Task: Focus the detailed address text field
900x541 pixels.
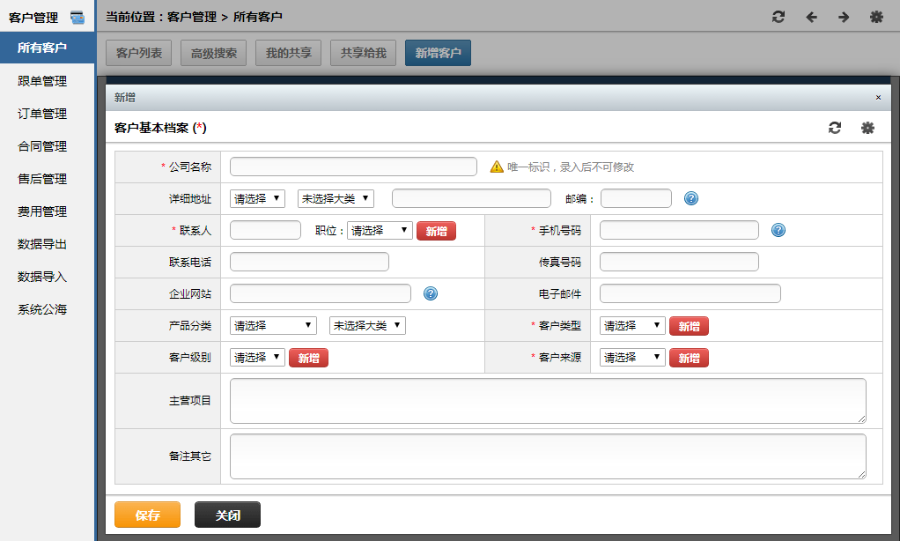Action: pos(471,199)
